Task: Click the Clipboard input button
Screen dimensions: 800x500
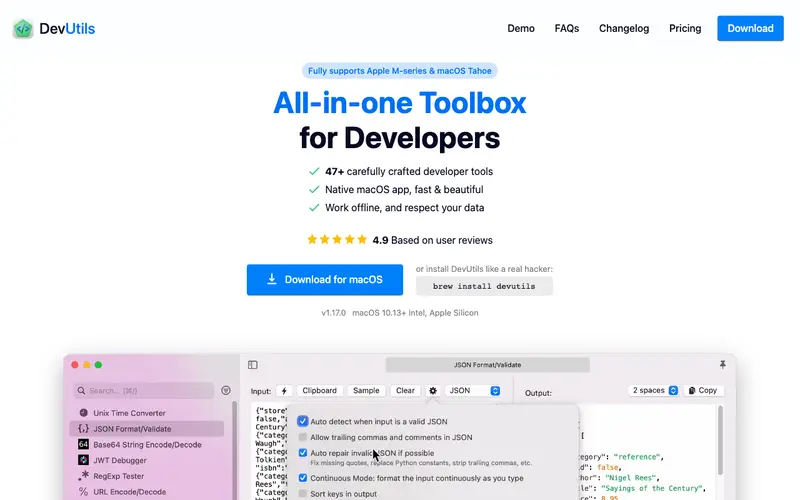Action: [319, 391]
